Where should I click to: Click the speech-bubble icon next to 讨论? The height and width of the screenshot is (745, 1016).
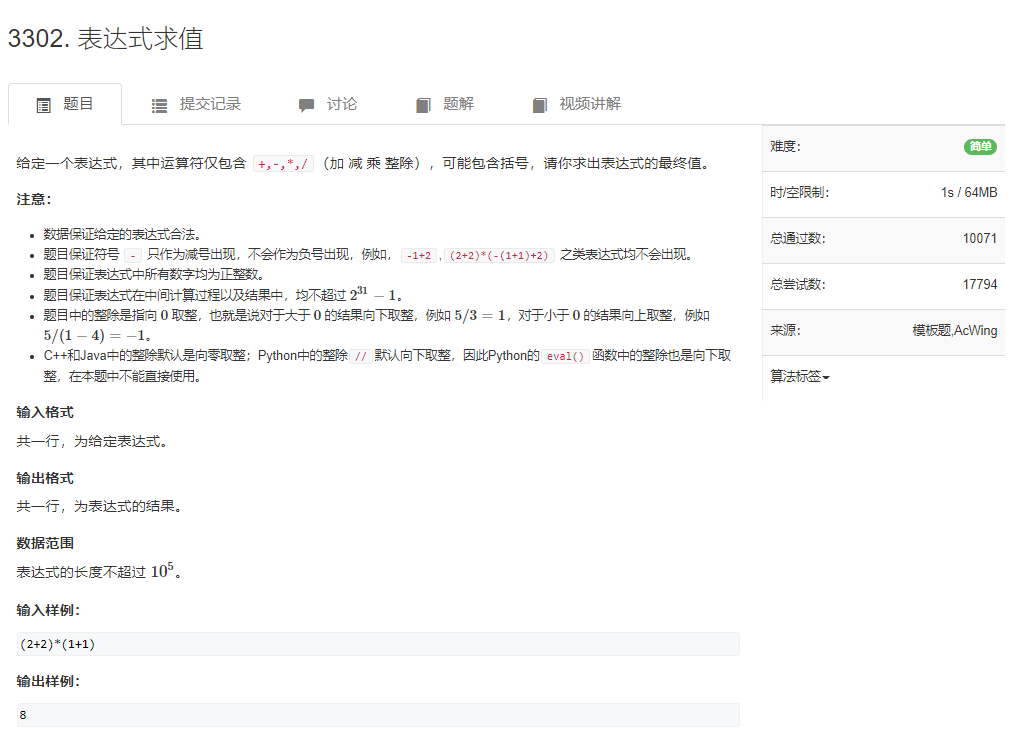[306, 104]
